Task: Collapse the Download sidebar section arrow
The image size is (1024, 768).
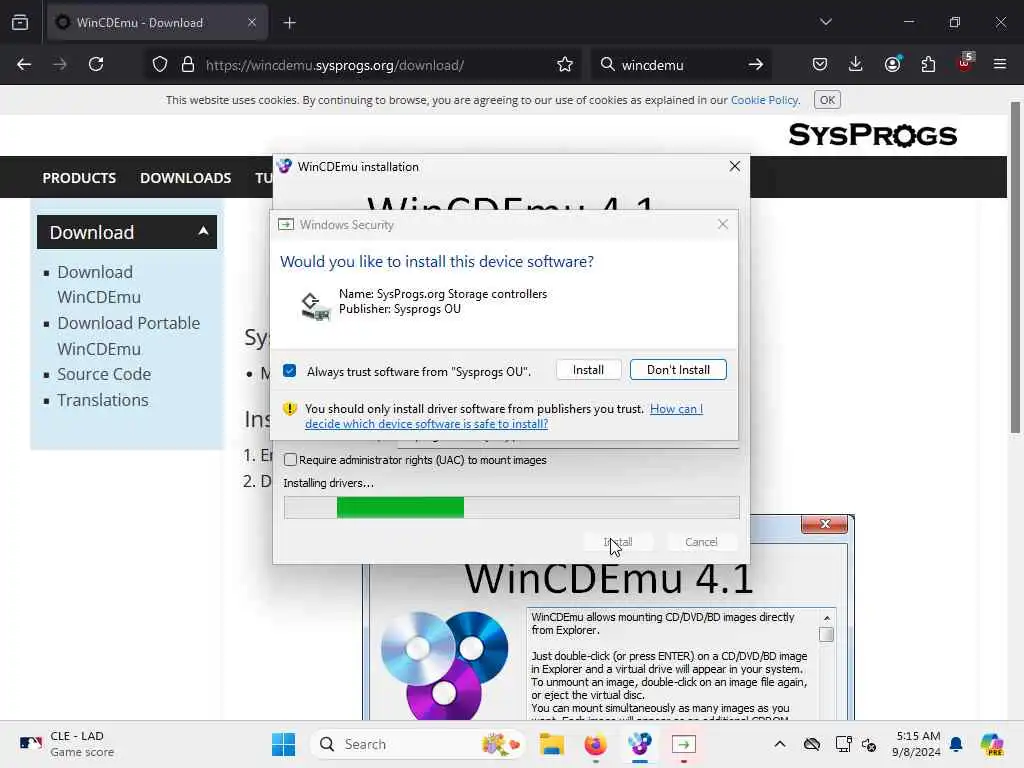Action: pos(203,231)
